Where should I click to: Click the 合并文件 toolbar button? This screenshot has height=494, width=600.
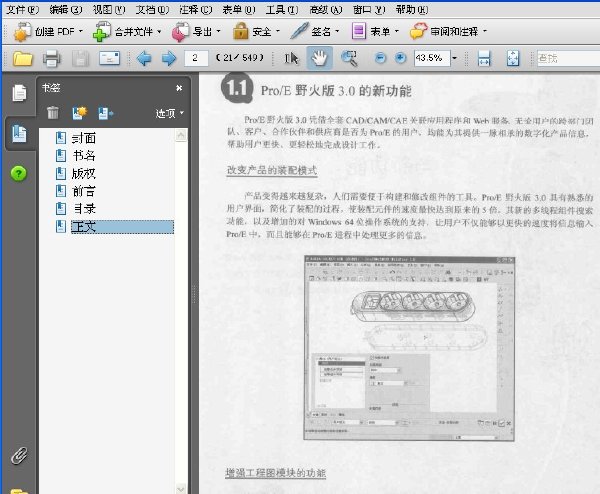click(x=127, y=31)
